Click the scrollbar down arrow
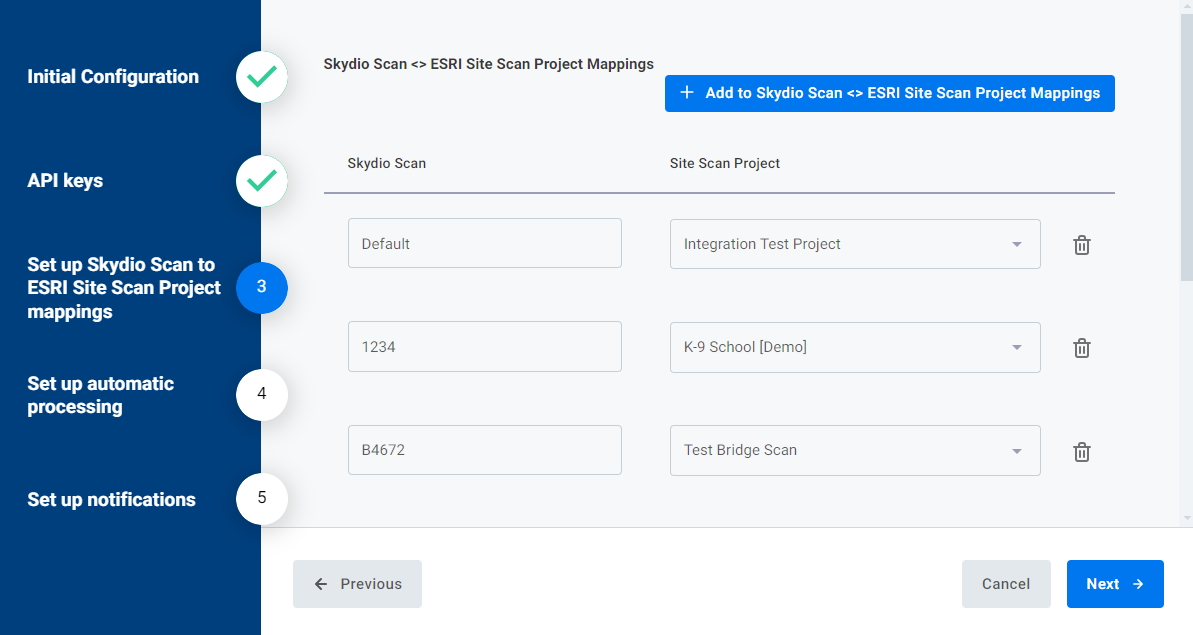Screen dimensions: 1193x635 pos(1187,519)
